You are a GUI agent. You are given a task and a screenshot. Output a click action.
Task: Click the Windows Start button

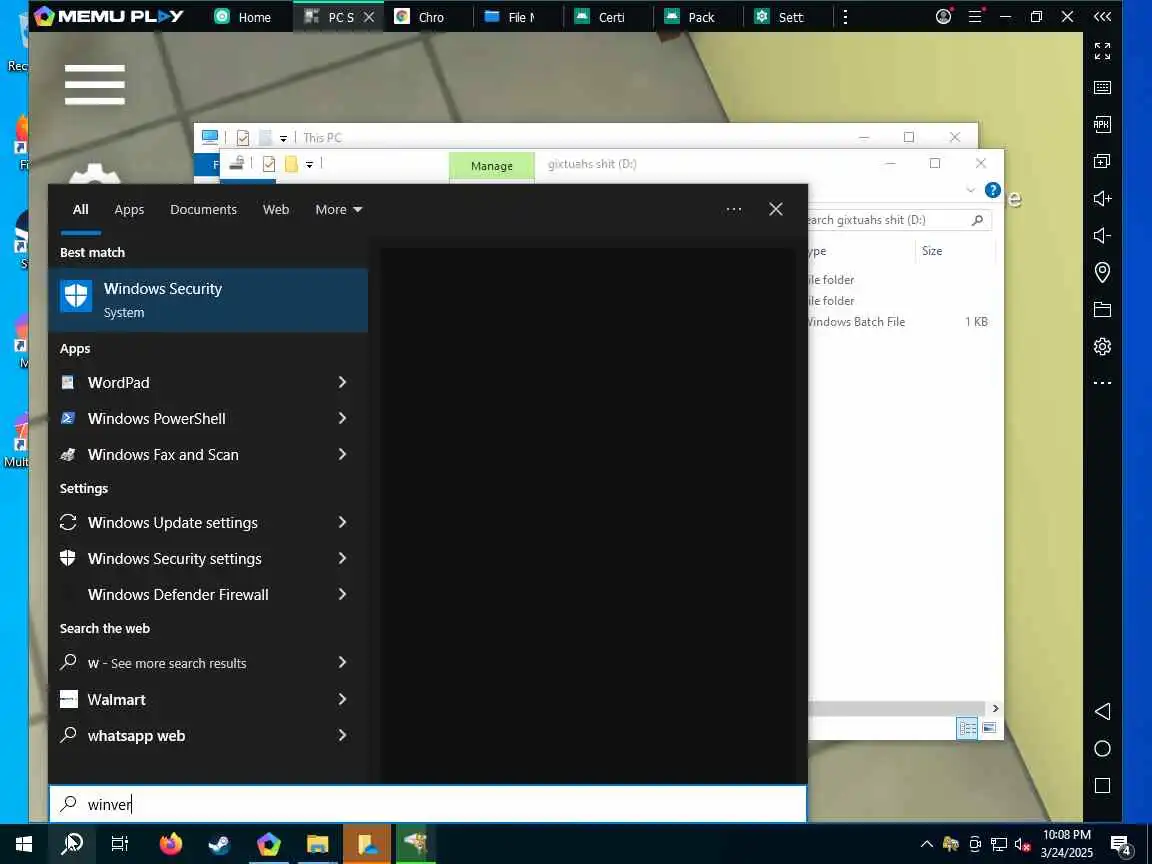[24, 843]
